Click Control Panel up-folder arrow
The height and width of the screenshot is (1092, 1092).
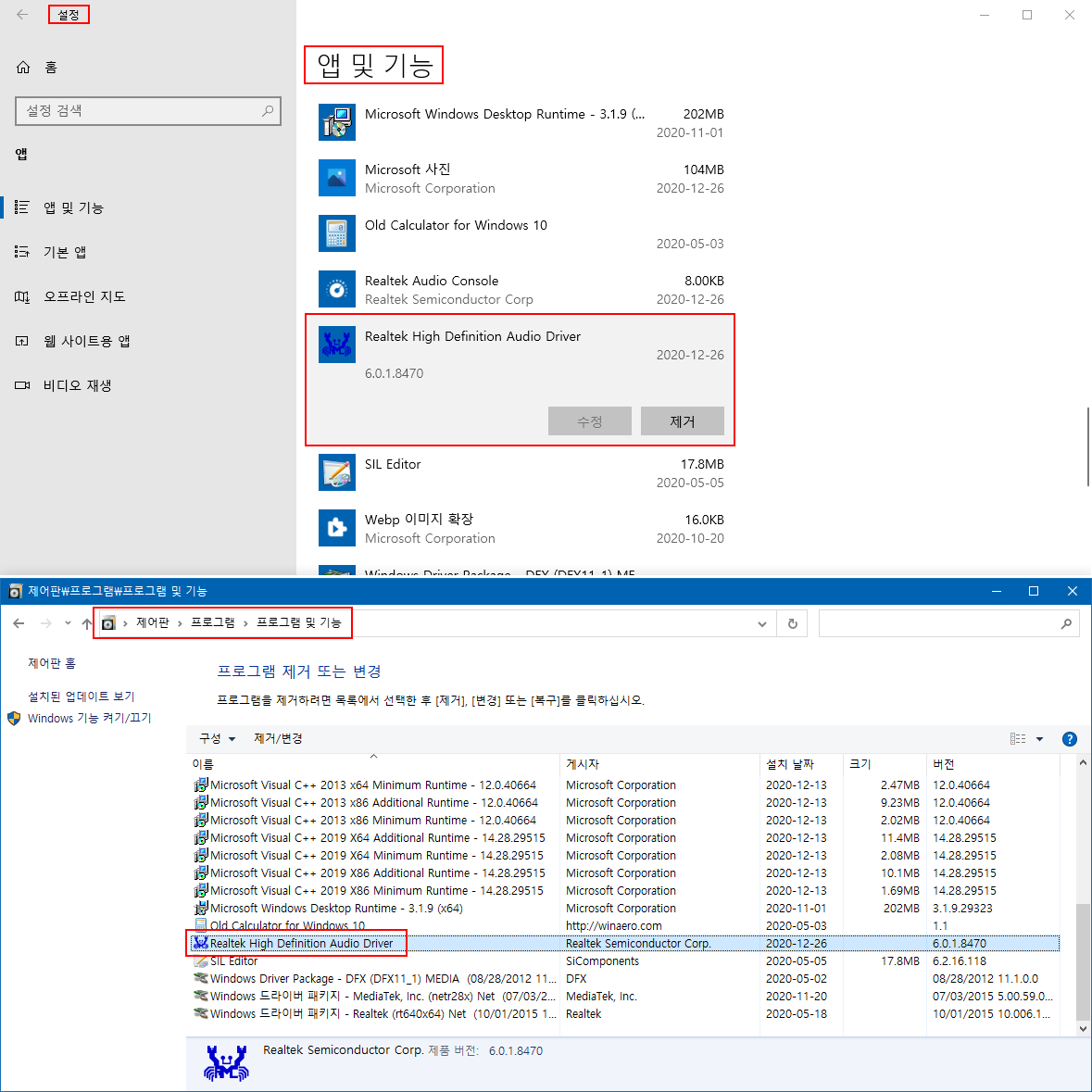point(87,623)
